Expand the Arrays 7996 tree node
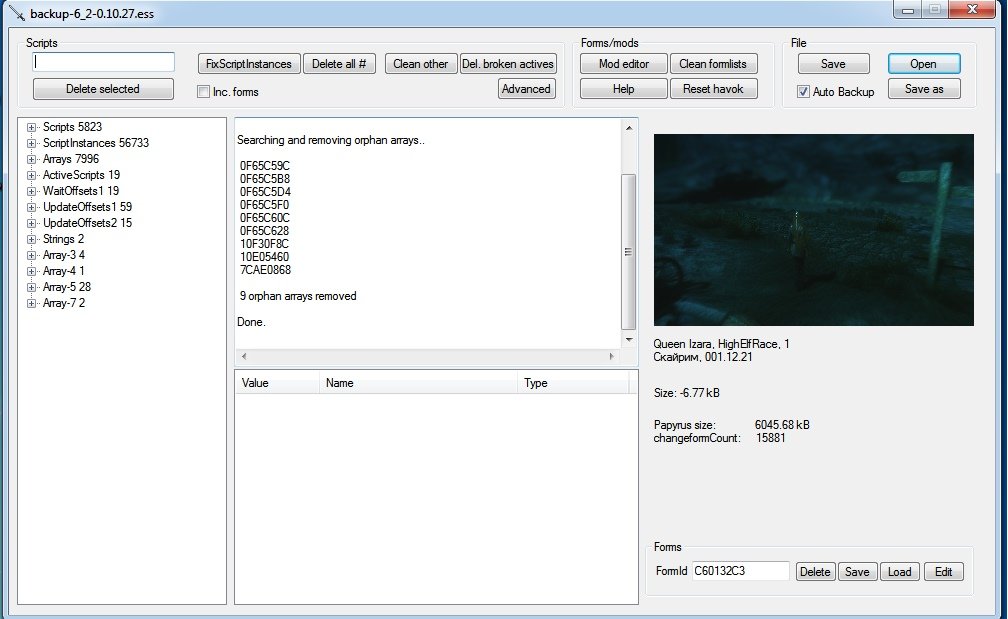The height and width of the screenshot is (619, 1008). pos(32,159)
